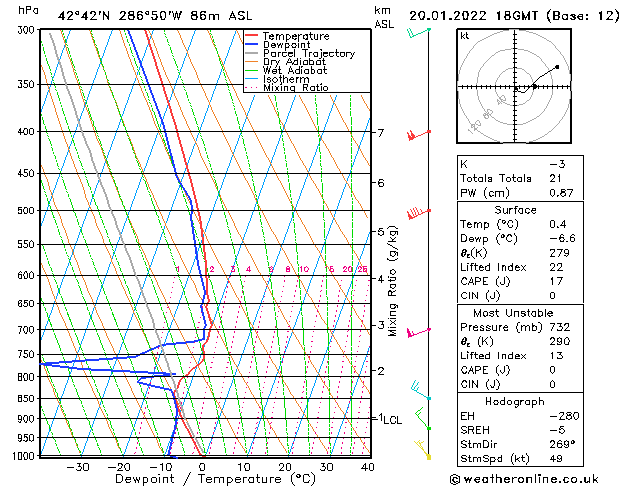Click the blue Dewpoint legend line

(251, 44)
